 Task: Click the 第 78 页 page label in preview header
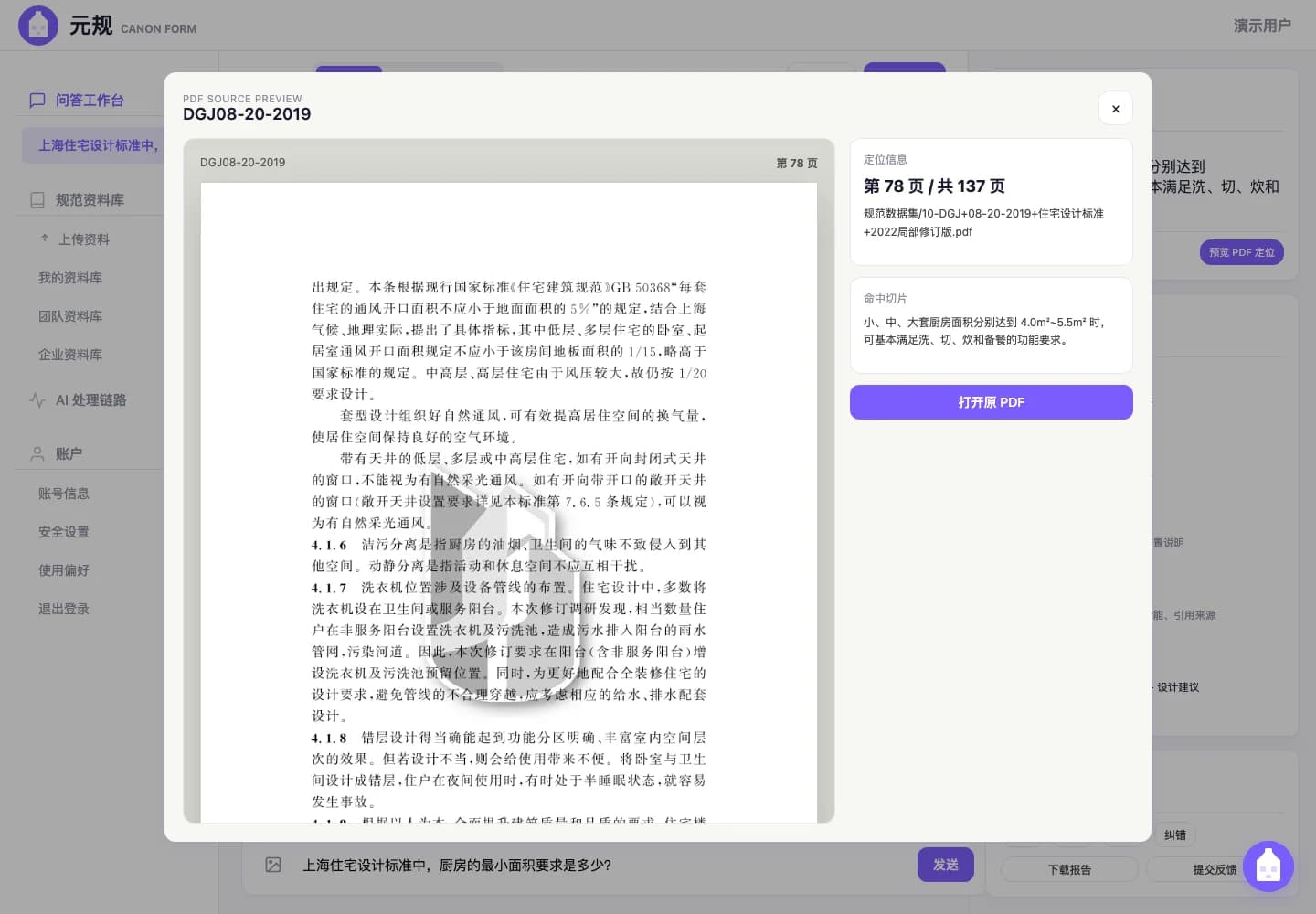click(x=797, y=163)
